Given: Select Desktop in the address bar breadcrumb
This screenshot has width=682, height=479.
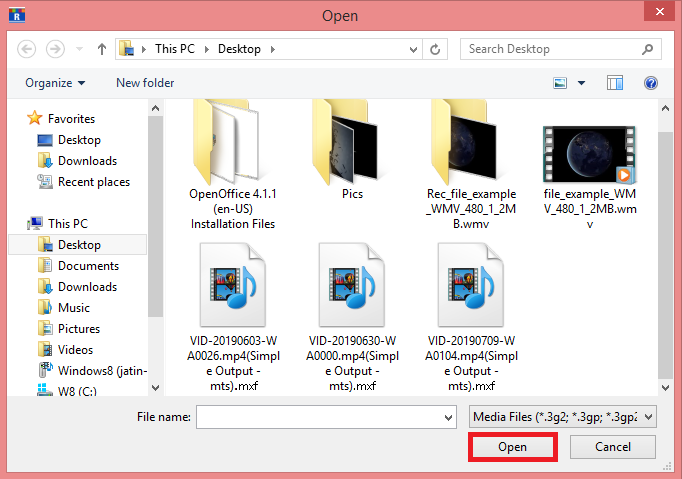Looking at the screenshot, I should (239, 49).
